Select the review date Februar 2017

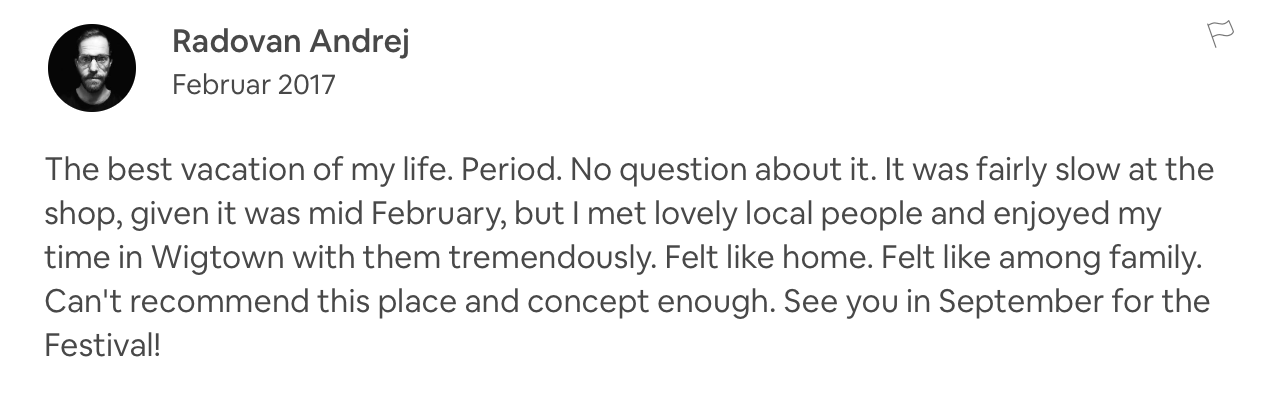coord(254,85)
